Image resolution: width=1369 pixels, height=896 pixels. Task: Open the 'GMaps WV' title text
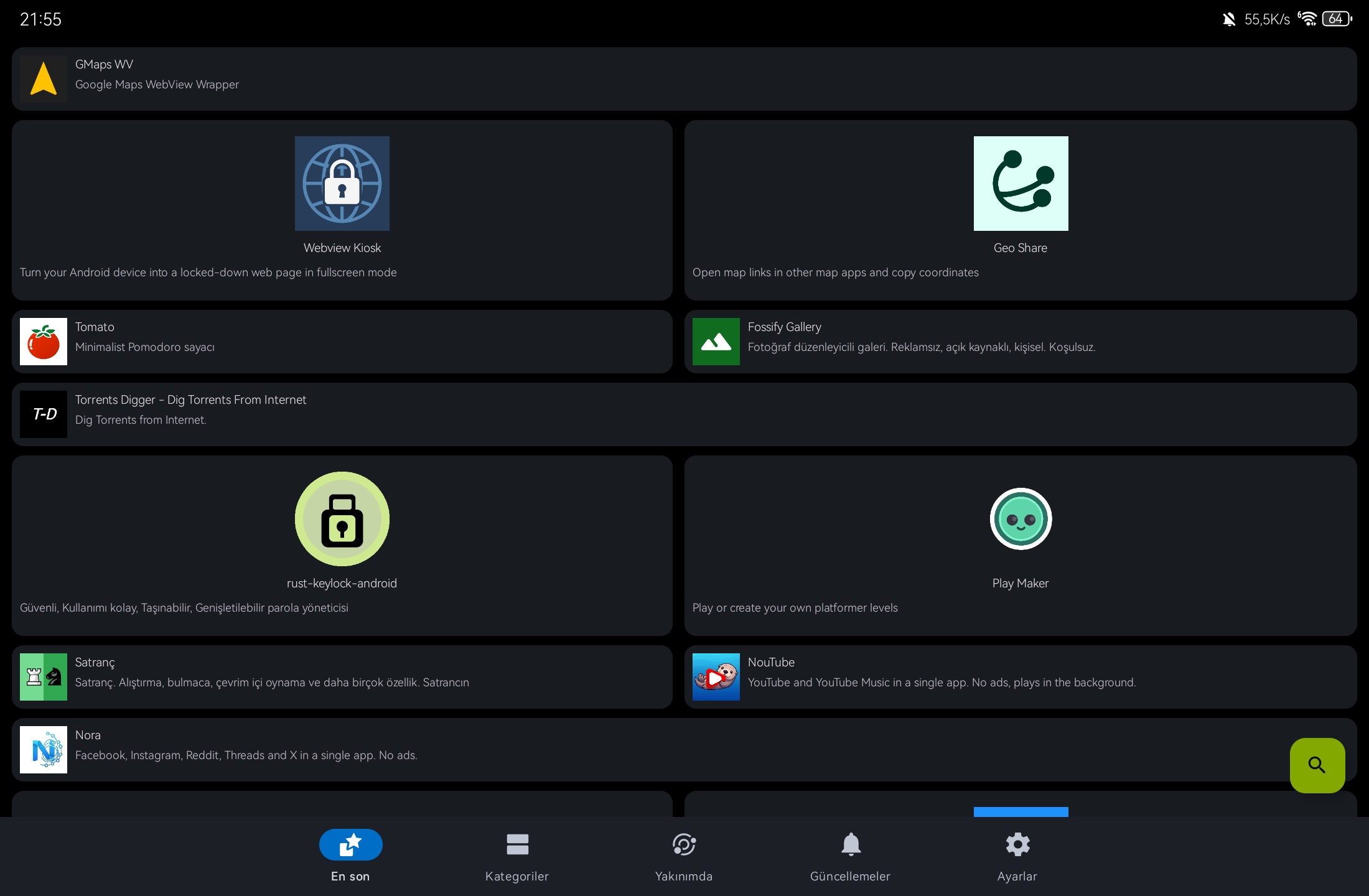(104, 65)
